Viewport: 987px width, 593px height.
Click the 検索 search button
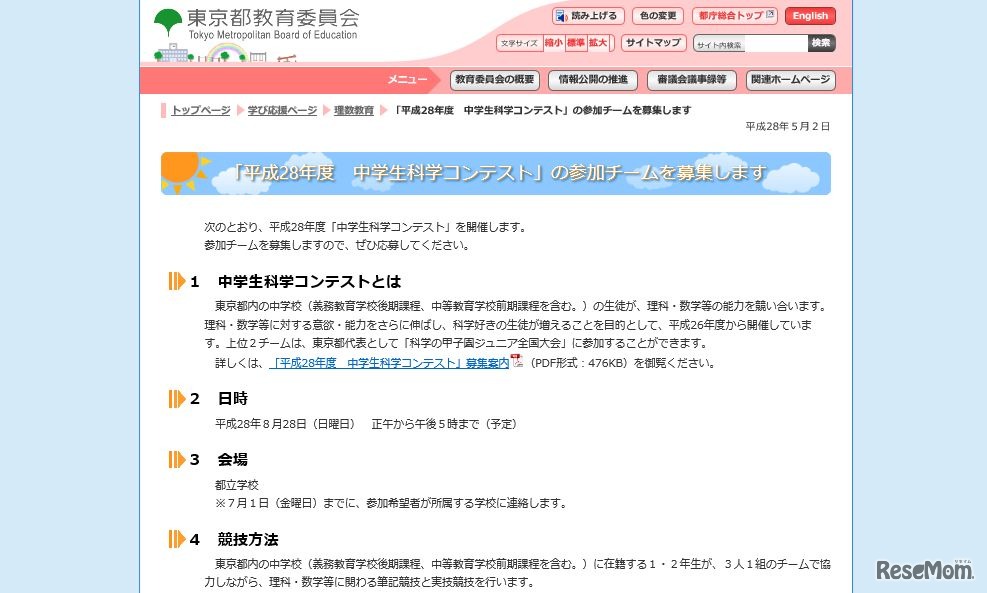821,43
